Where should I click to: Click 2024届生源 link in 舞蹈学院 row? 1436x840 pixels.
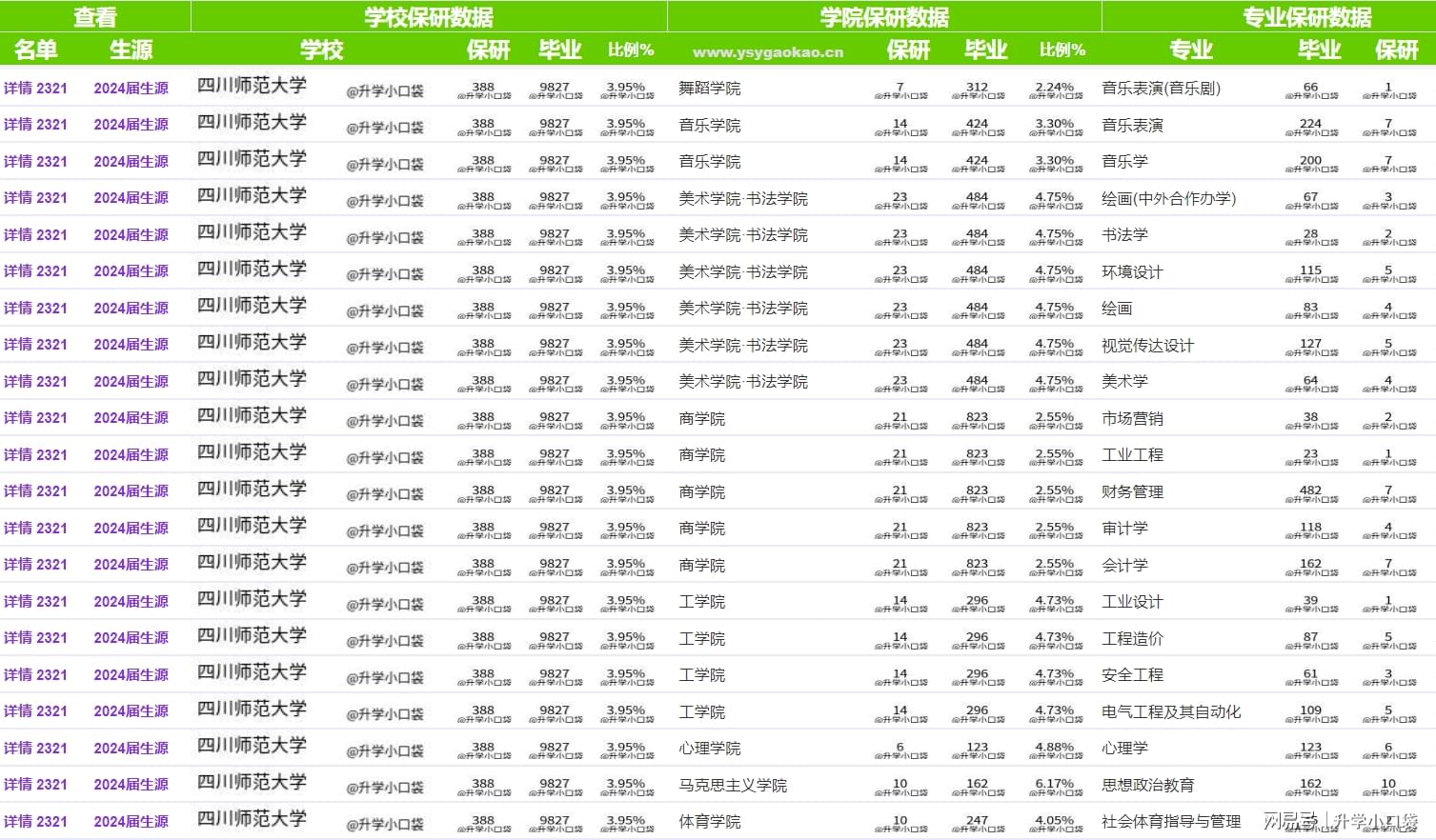(131, 89)
